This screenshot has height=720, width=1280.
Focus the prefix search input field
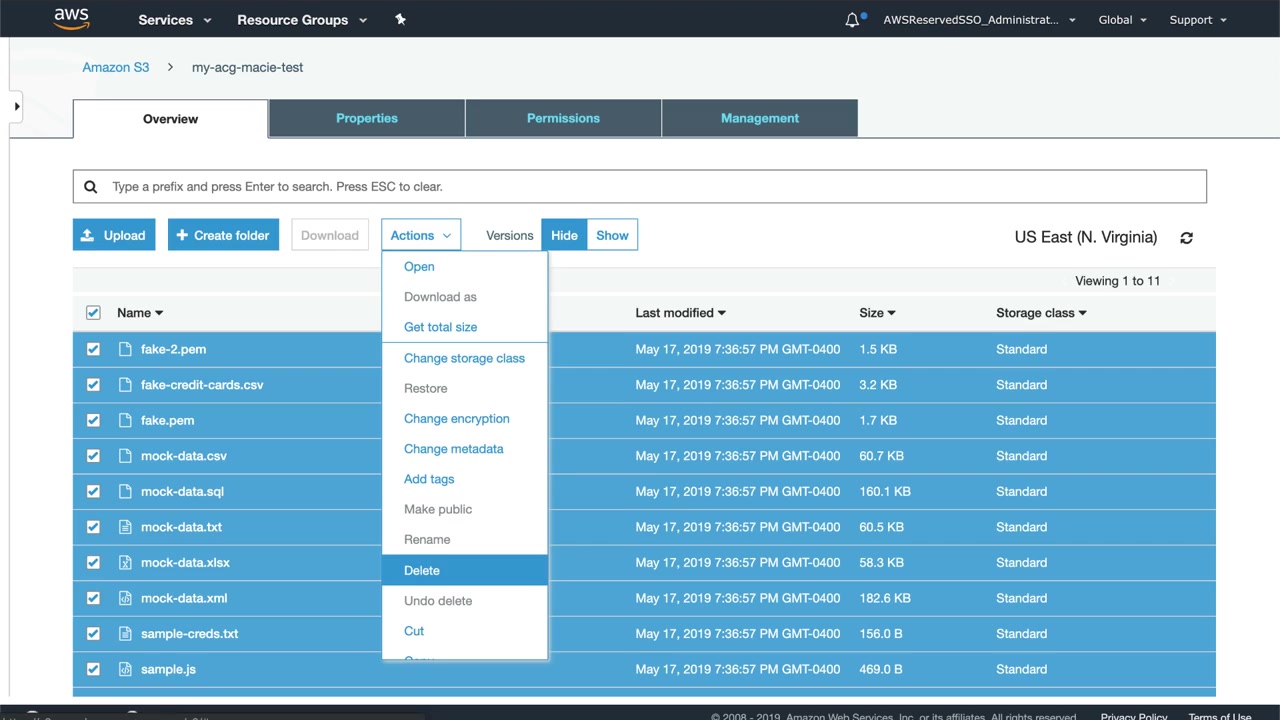pos(640,187)
